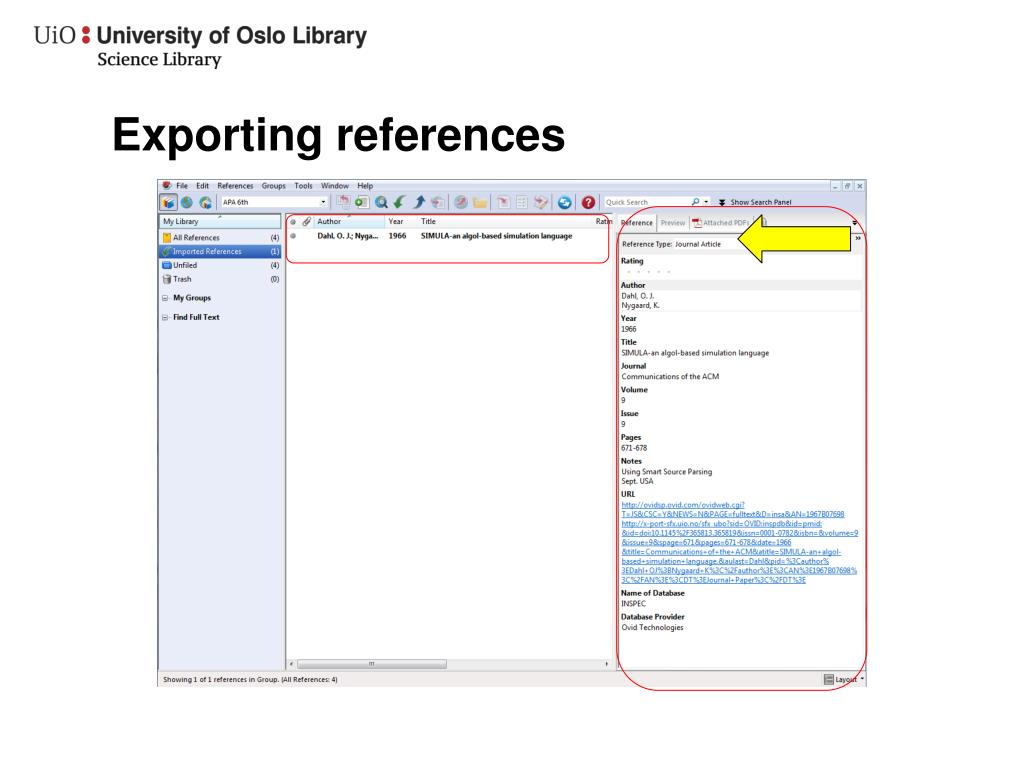Click the Open Link toolbar icon
Screen dimensions: 1024x768
(460, 202)
